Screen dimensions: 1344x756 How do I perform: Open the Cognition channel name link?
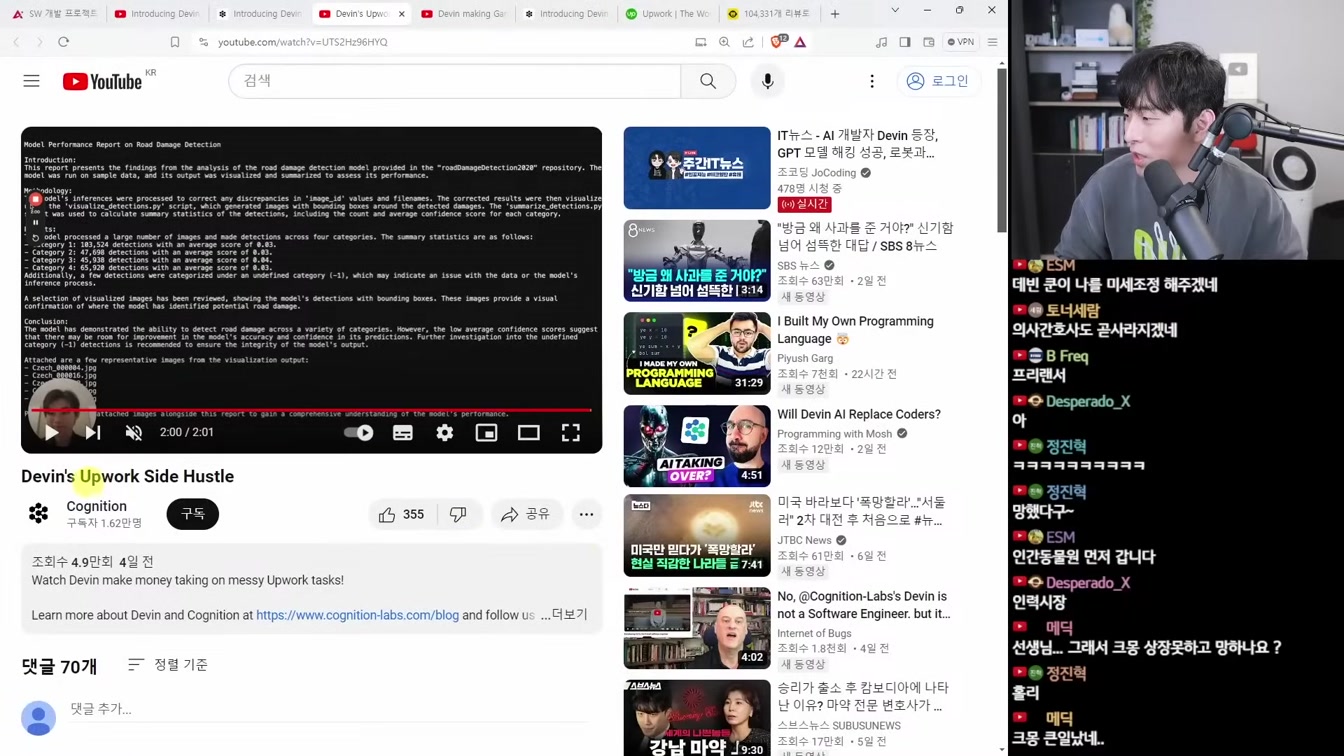[x=96, y=506]
